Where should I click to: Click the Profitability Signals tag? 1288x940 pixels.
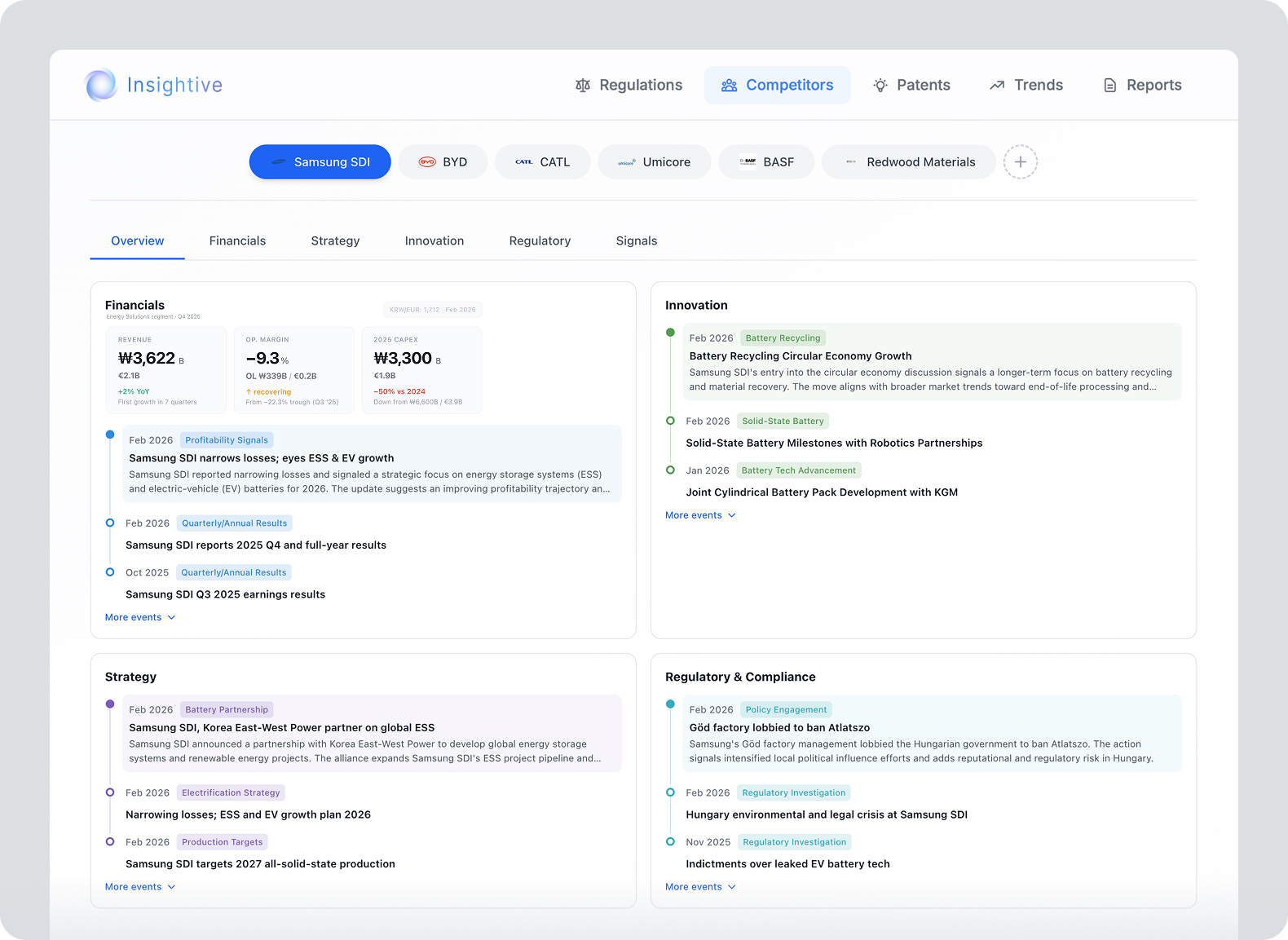227,440
